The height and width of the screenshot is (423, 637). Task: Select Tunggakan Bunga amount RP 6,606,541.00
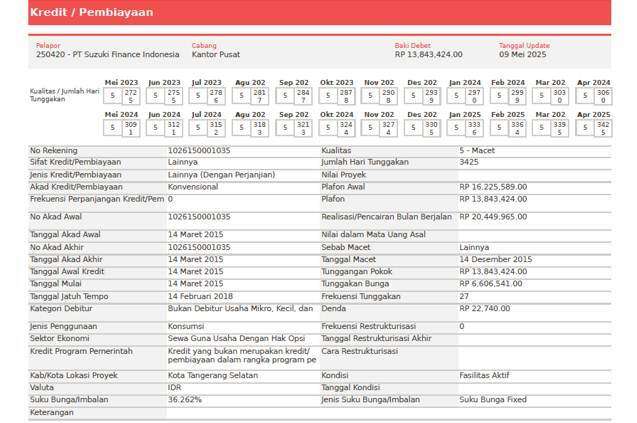(x=490, y=284)
